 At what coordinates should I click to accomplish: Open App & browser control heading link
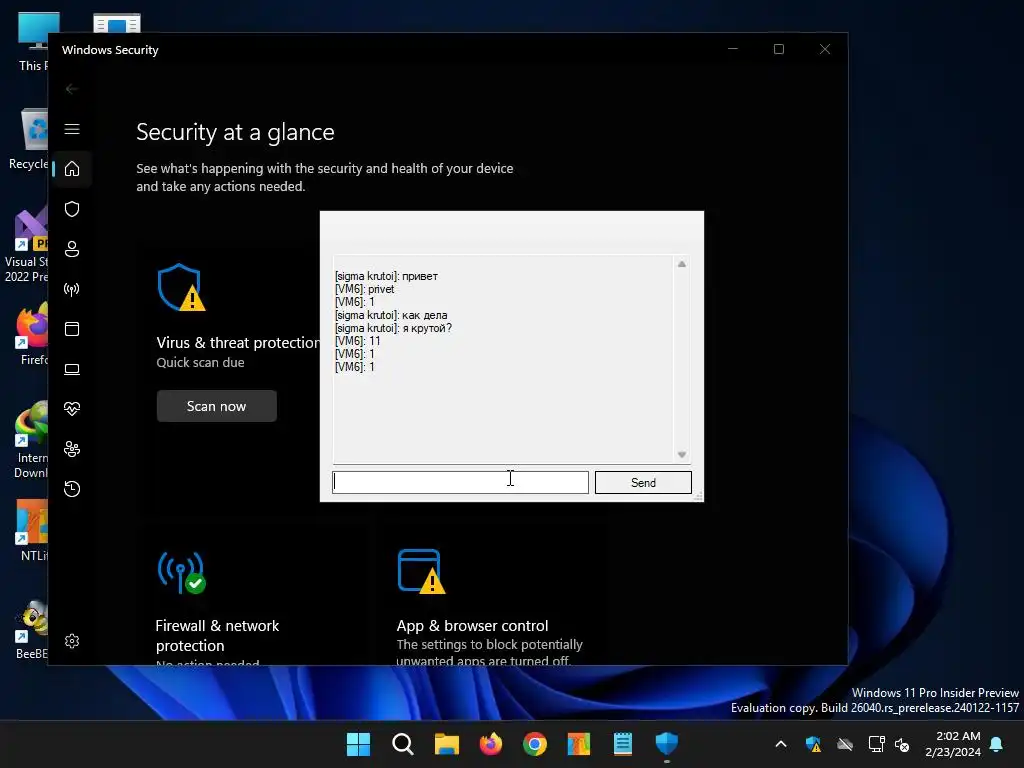(x=472, y=626)
